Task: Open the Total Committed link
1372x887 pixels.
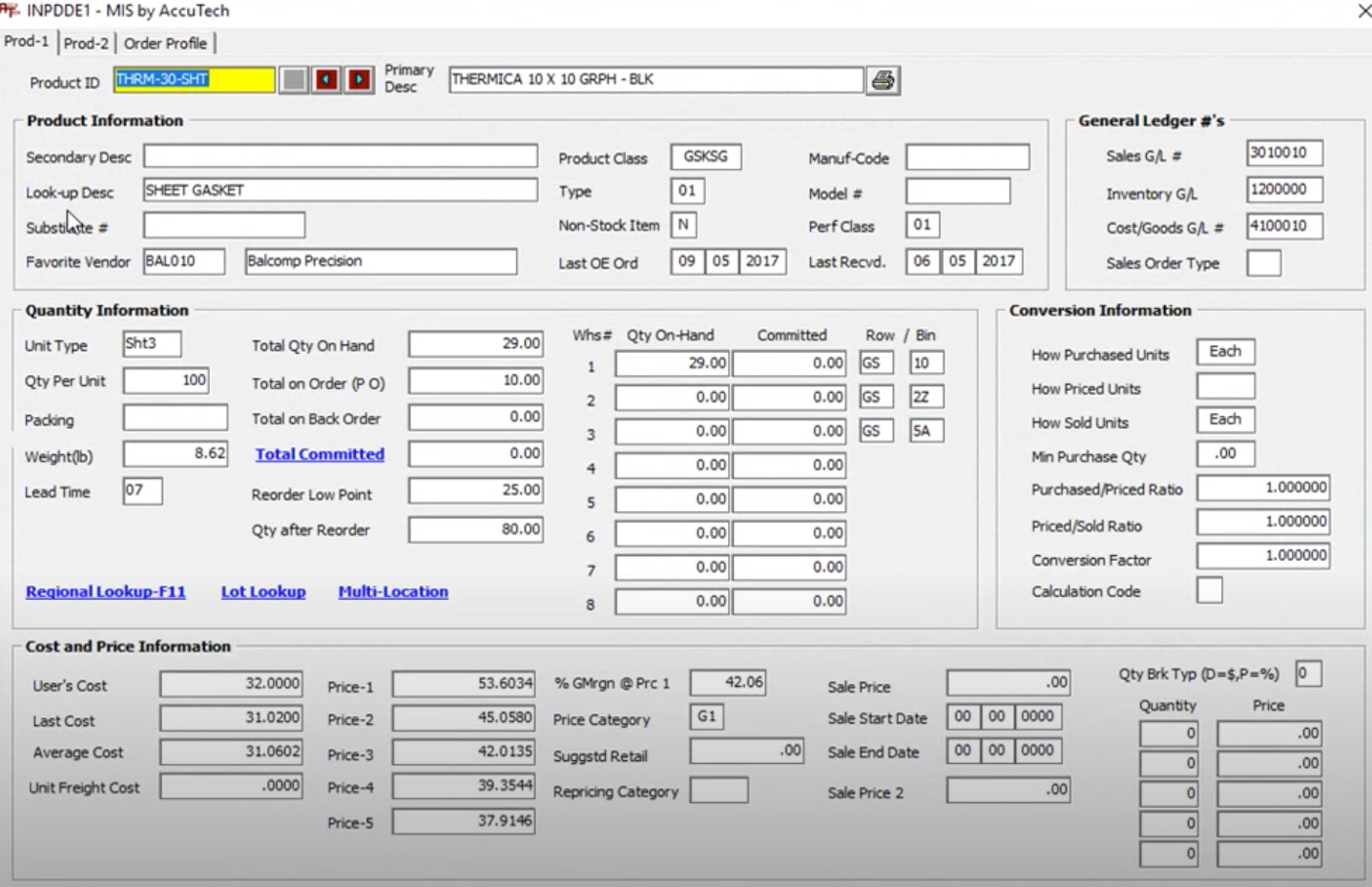Action: [x=319, y=455]
